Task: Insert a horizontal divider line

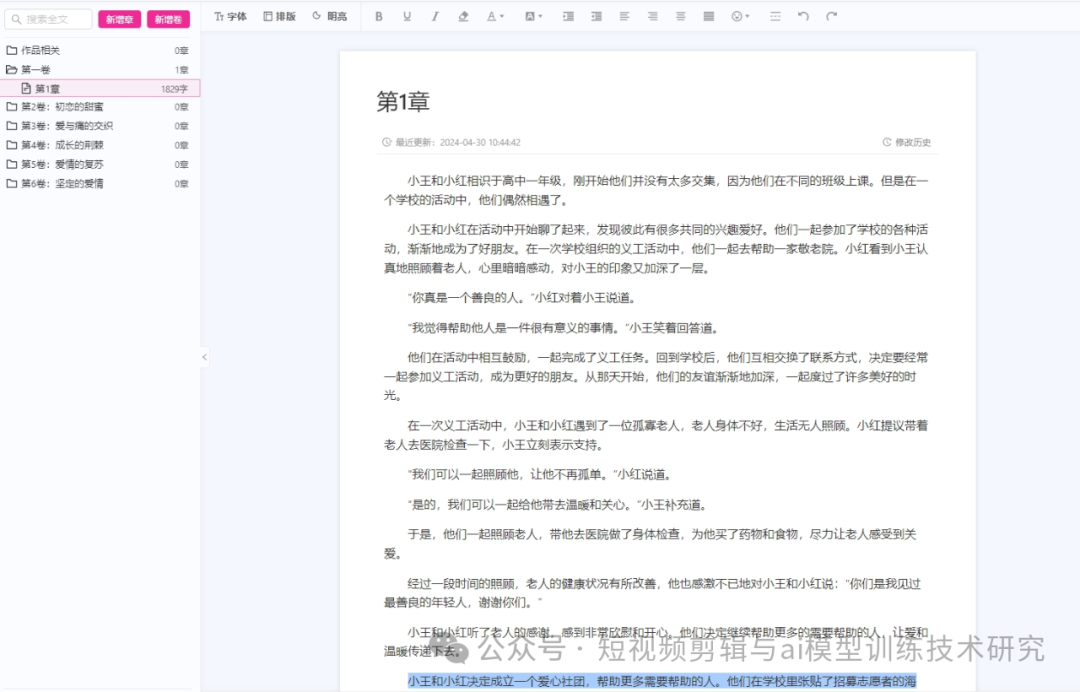Action: click(775, 17)
